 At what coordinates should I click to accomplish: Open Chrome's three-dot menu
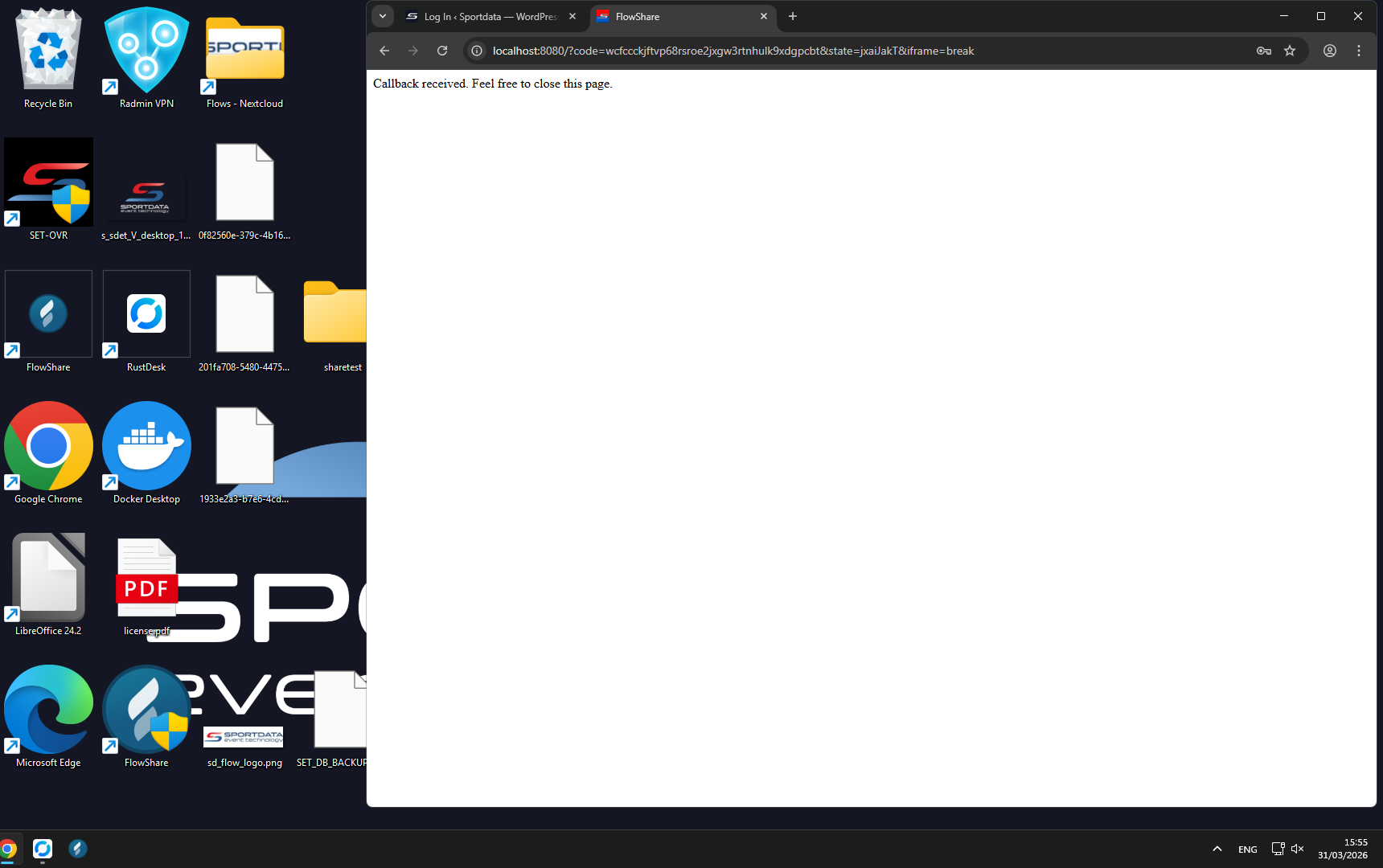[x=1359, y=51]
